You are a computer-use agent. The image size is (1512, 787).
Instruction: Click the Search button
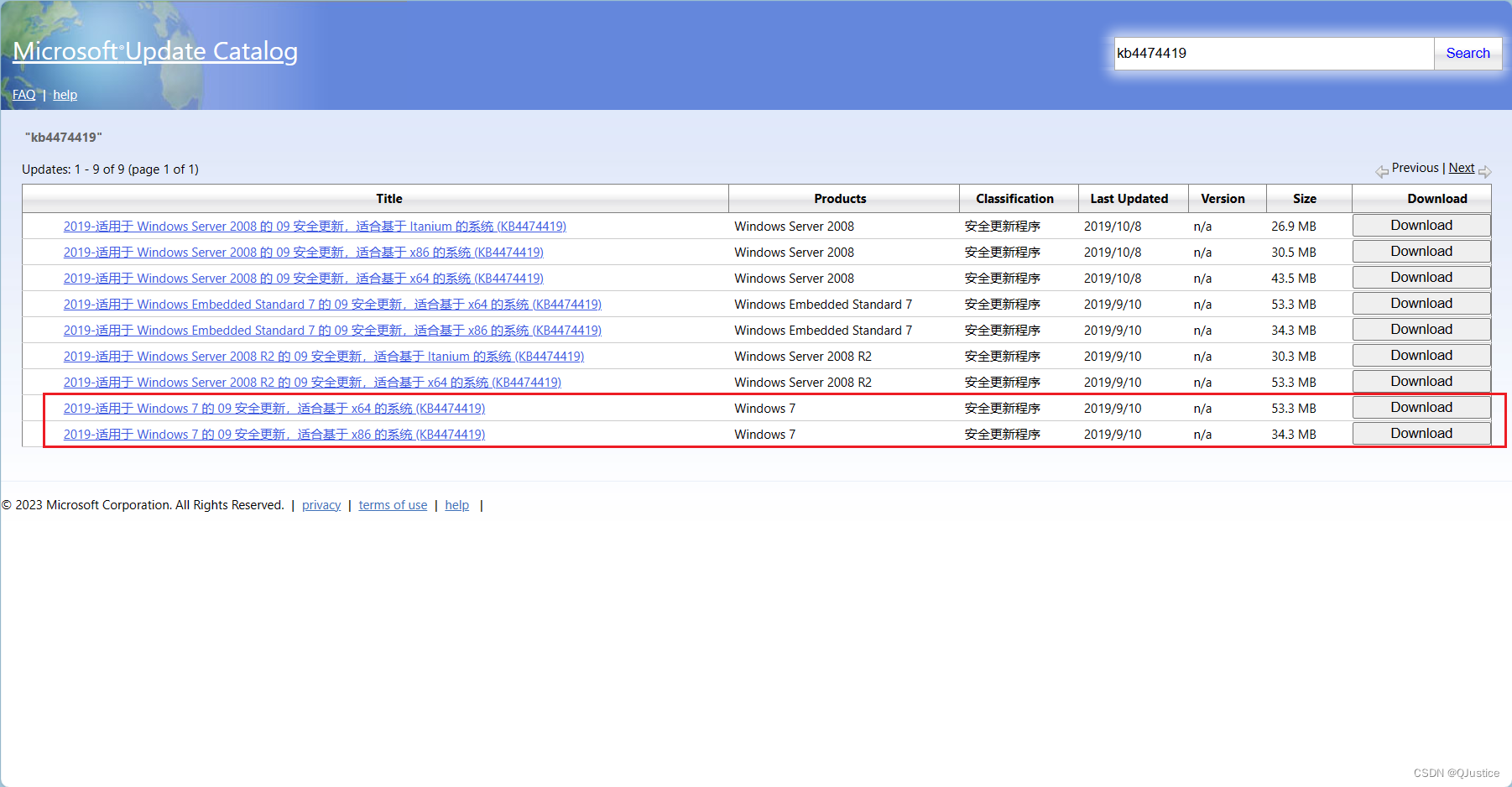(1468, 53)
